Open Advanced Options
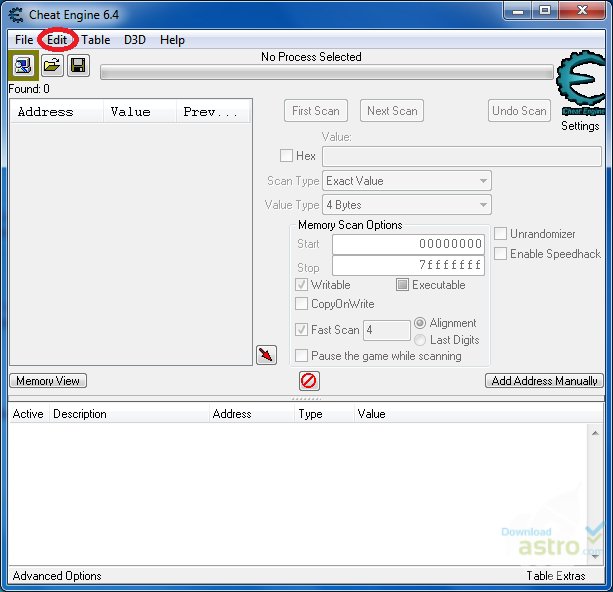Image resolution: width=613 pixels, height=592 pixels. tap(57, 576)
